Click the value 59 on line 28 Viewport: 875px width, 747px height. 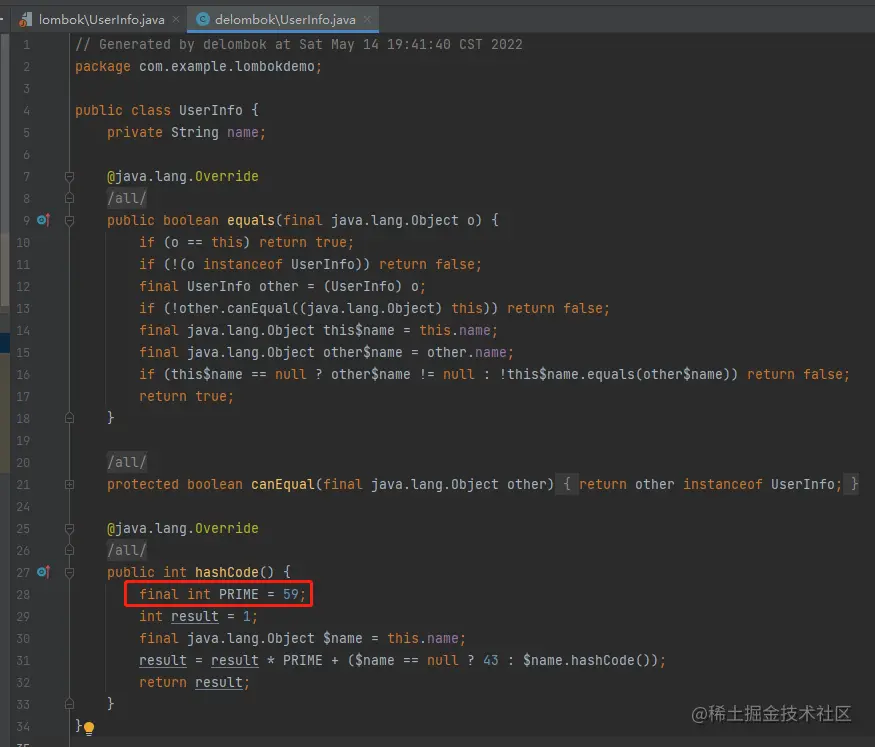pos(291,594)
